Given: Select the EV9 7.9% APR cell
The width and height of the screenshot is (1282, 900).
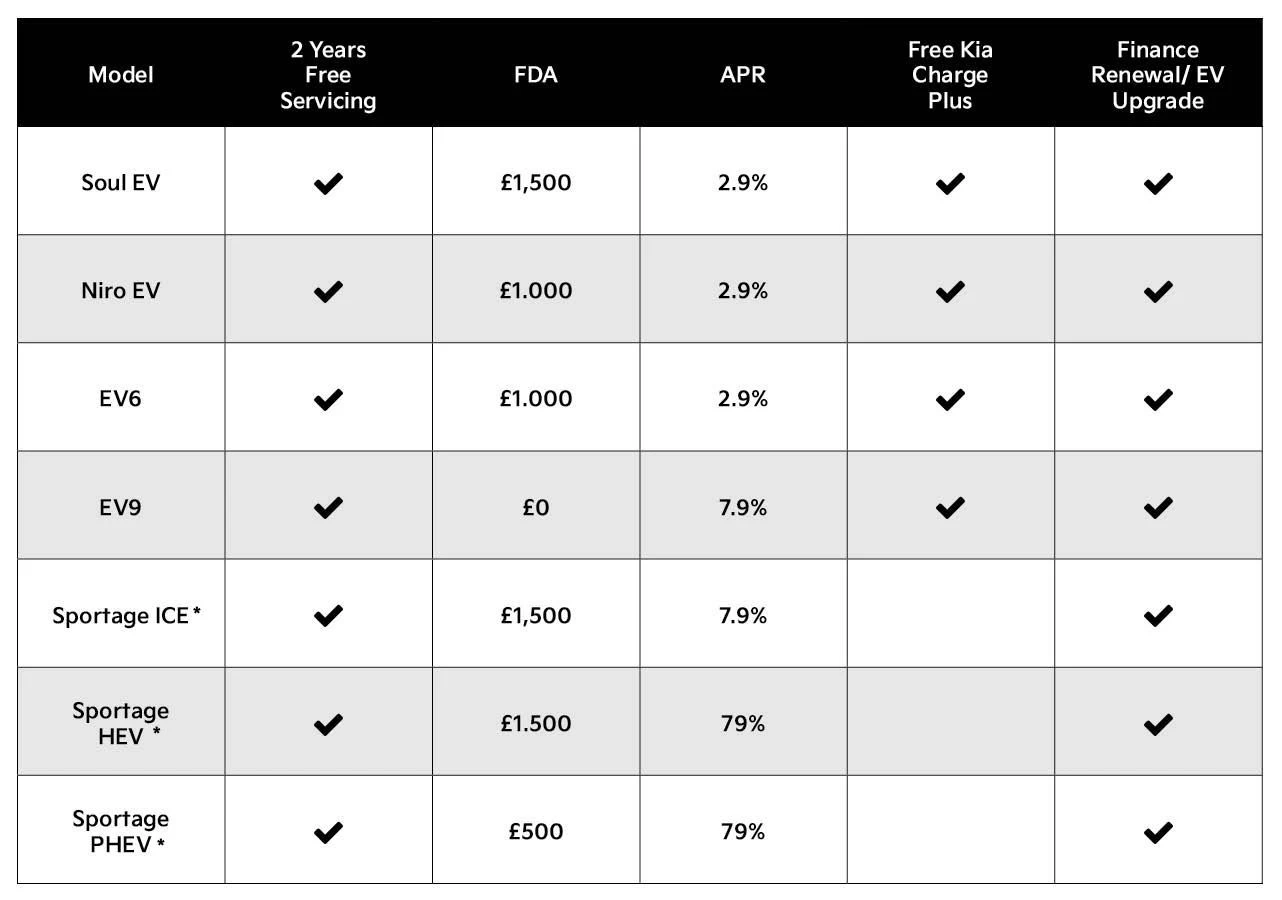Looking at the screenshot, I should [x=743, y=507].
